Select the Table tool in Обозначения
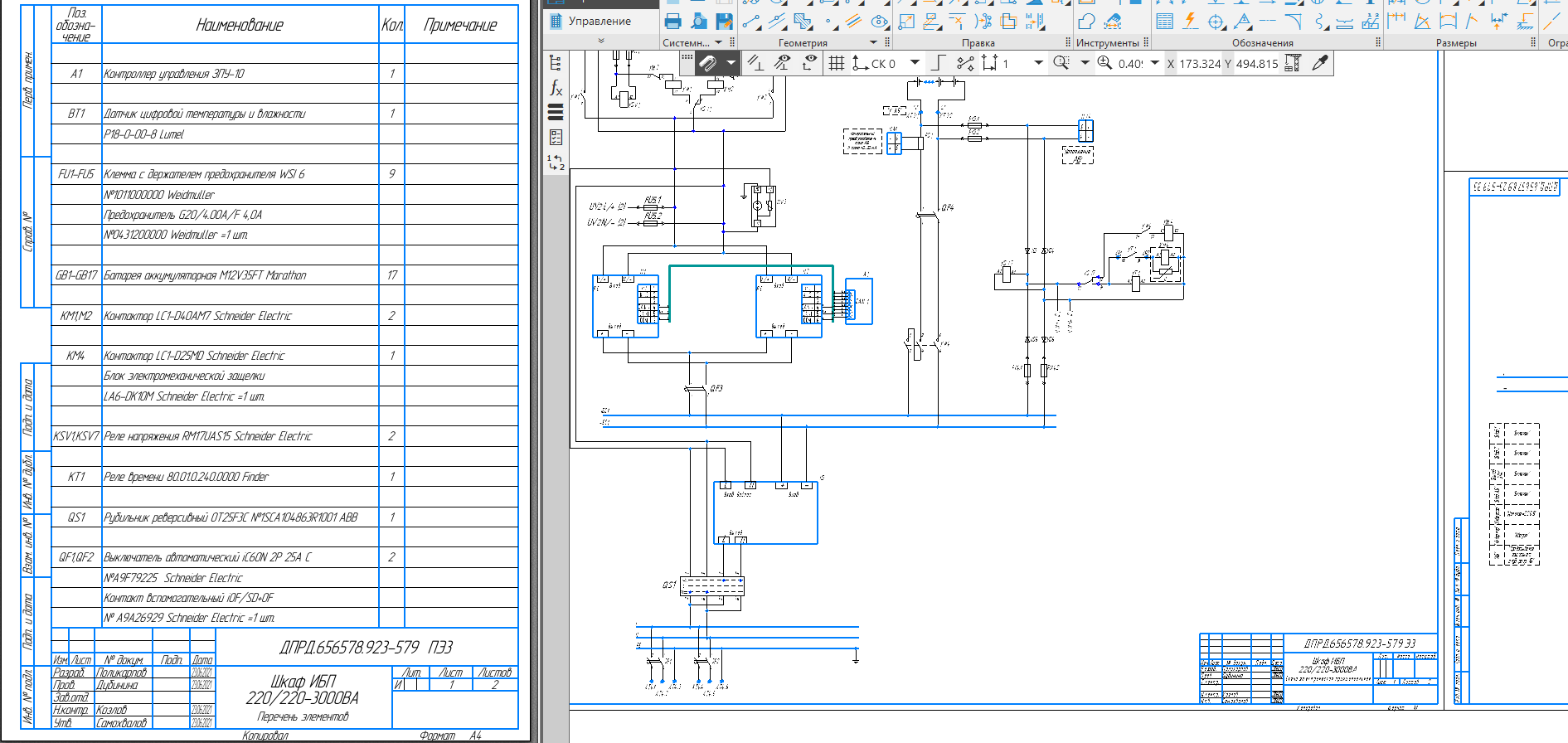The width and height of the screenshot is (1568, 743). [x=1164, y=22]
